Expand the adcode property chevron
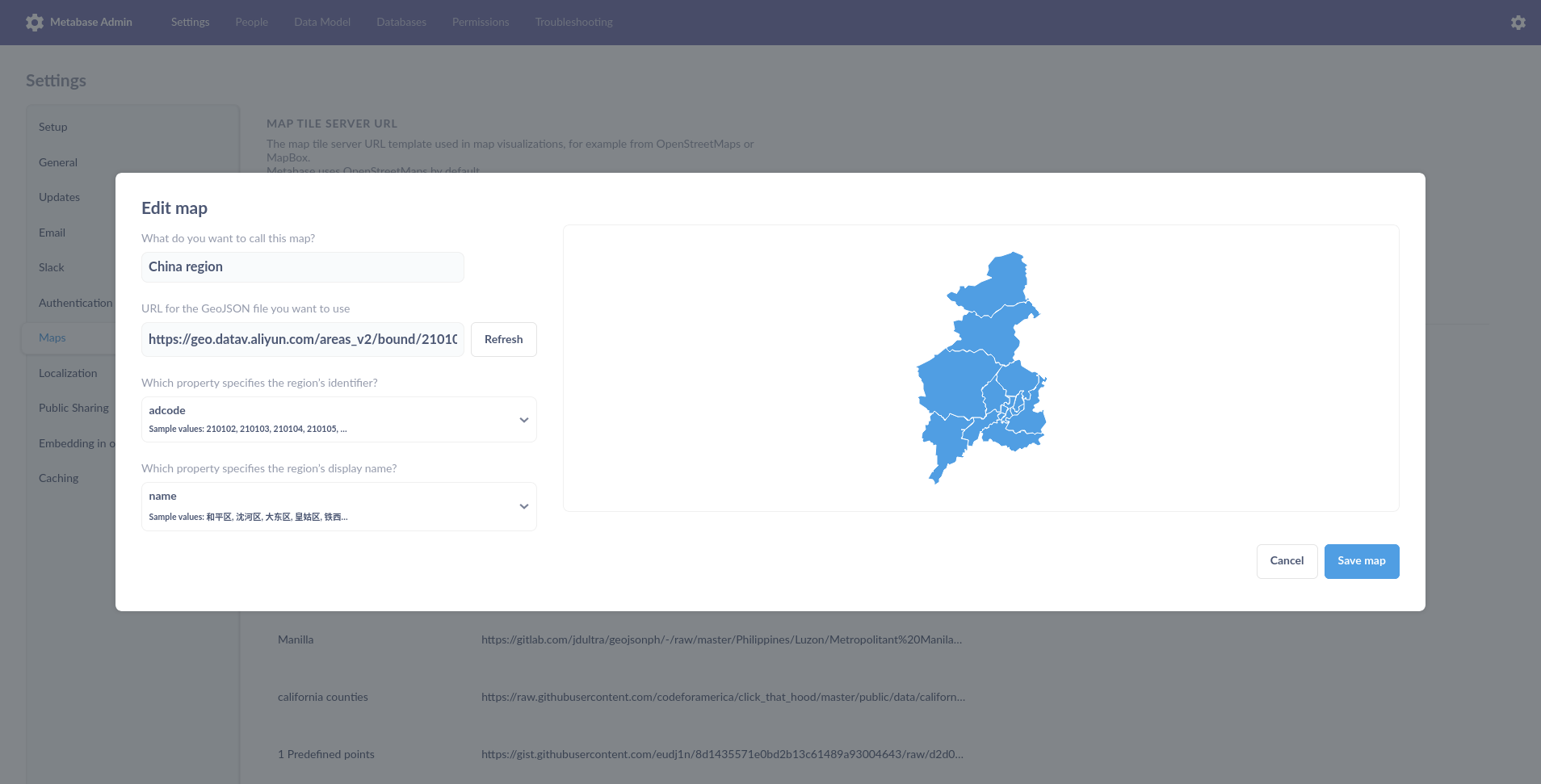Image resolution: width=1541 pixels, height=784 pixels. [x=523, y=418]
